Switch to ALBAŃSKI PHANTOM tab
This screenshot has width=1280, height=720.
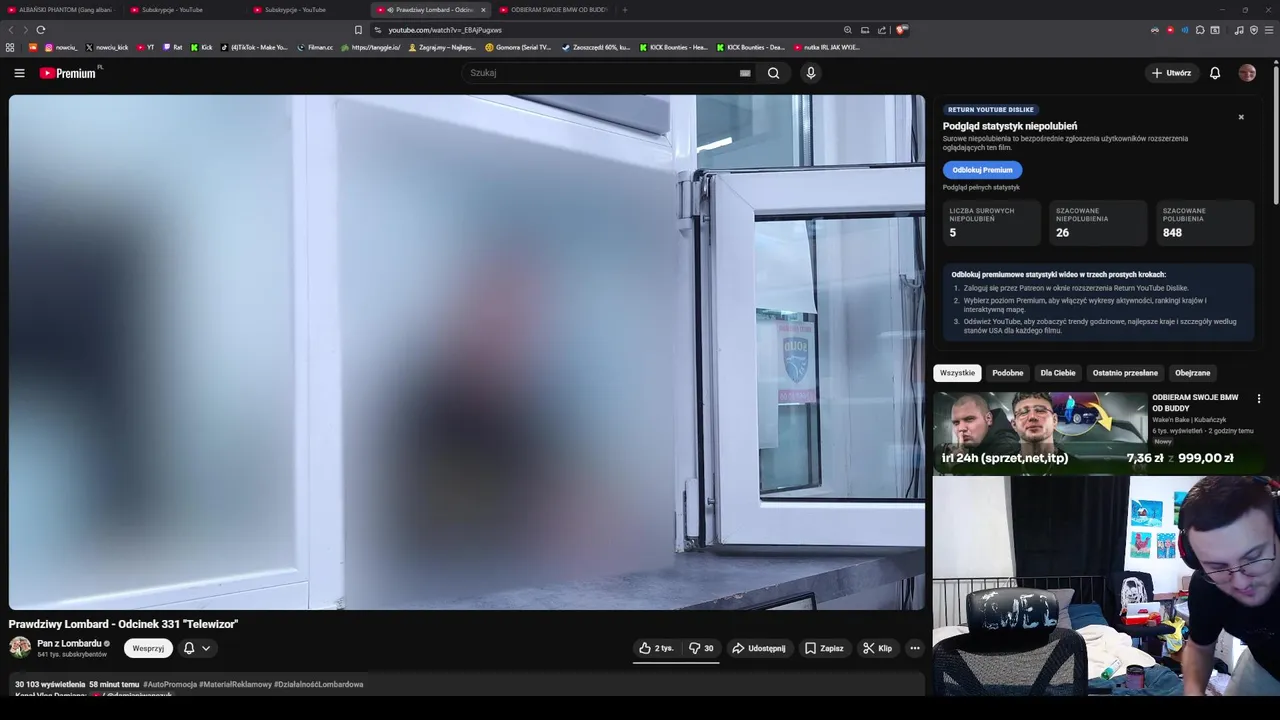61,10
